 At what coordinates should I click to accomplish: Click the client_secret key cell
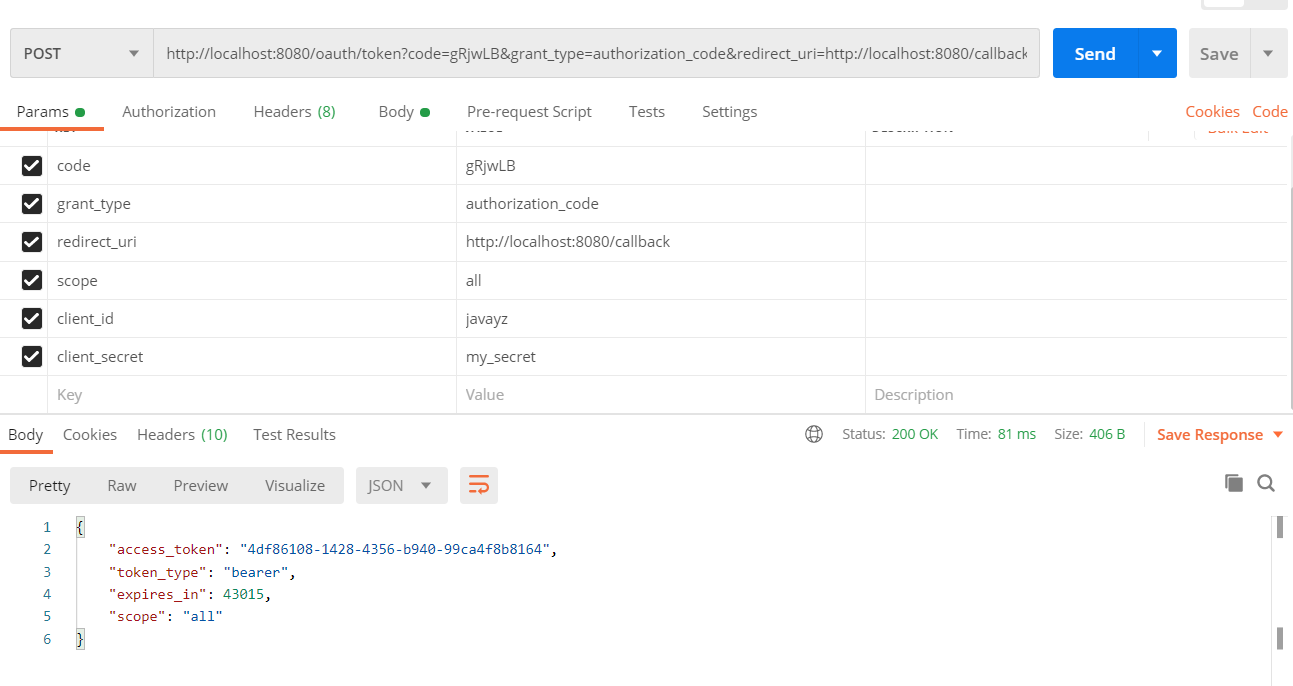click(x=252, y=356)
